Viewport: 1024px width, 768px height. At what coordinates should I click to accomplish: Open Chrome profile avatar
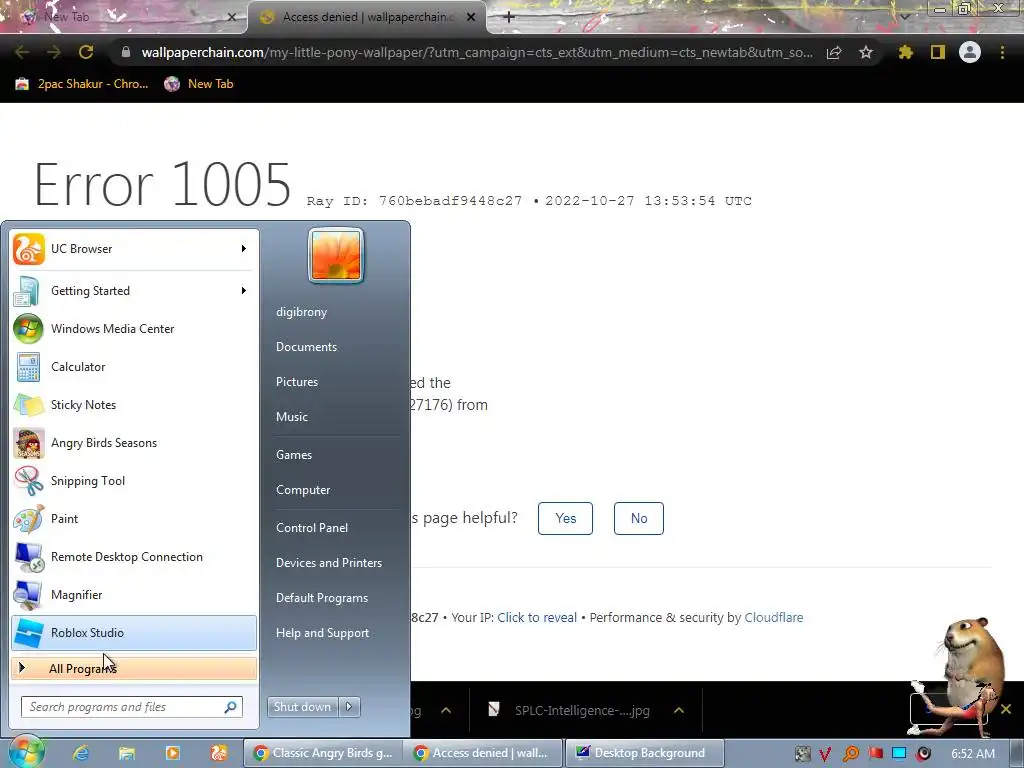pos(970,52)
